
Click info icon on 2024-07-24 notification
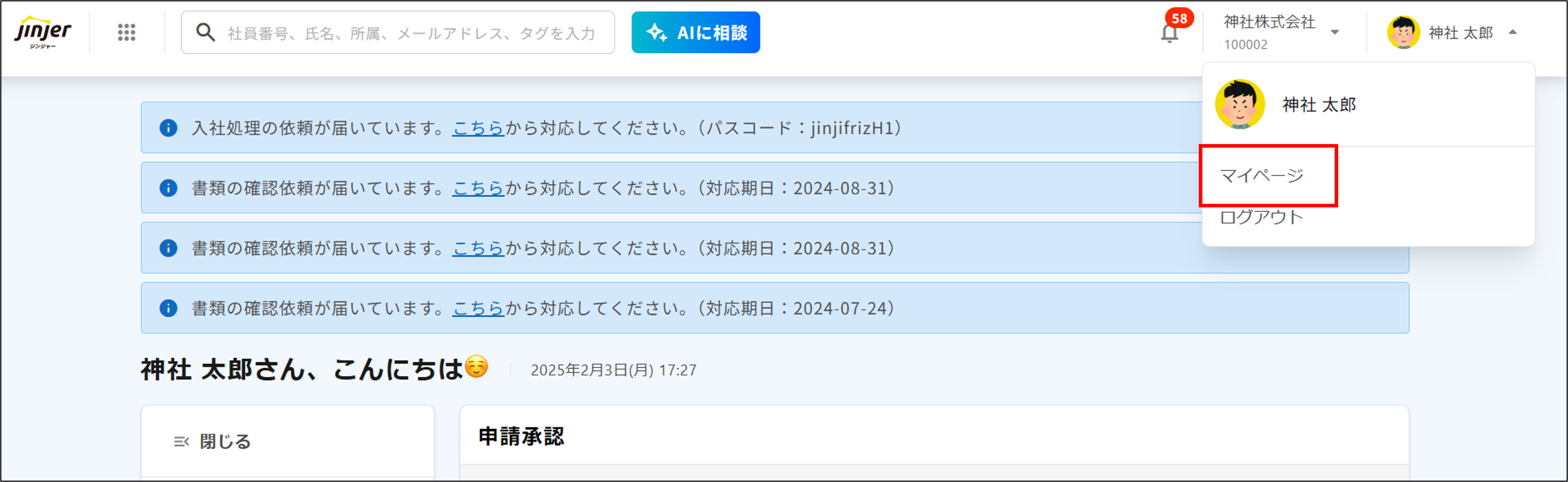click(168, 308)
